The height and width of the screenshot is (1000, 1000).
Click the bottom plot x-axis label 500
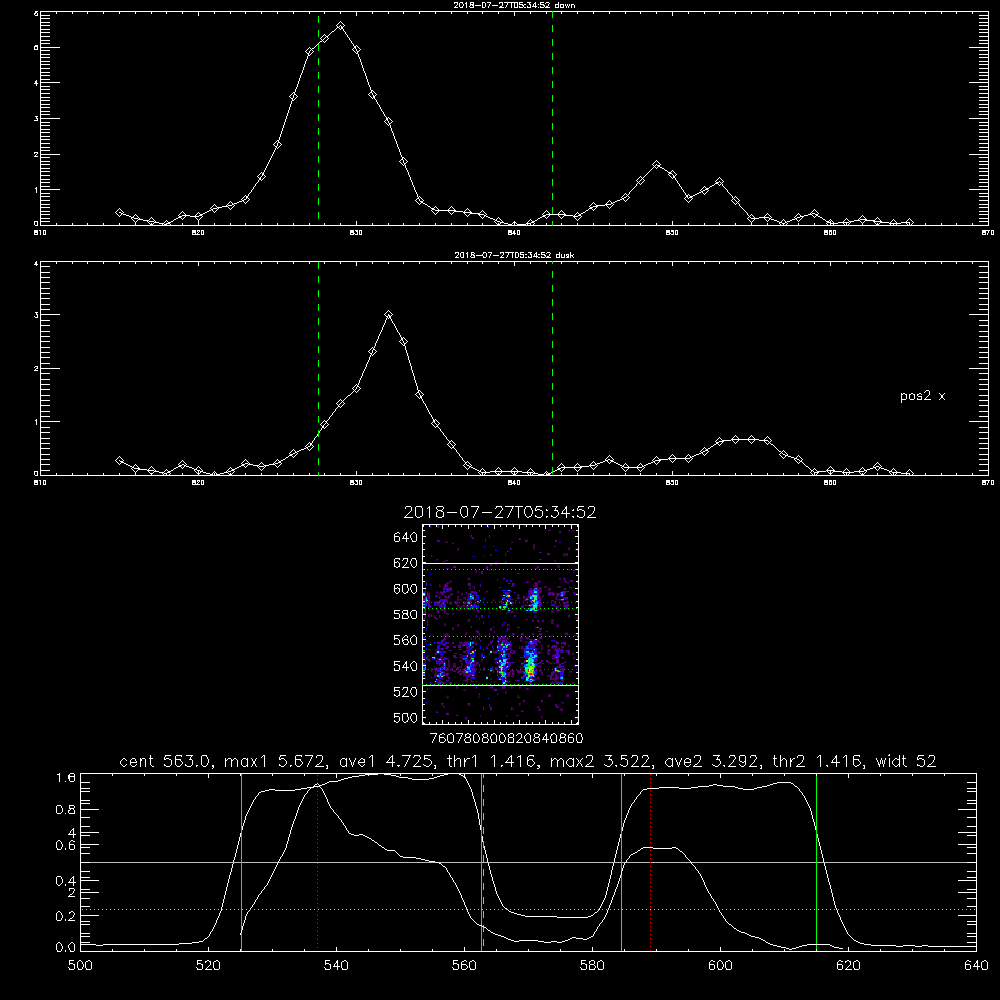[80, 966]
